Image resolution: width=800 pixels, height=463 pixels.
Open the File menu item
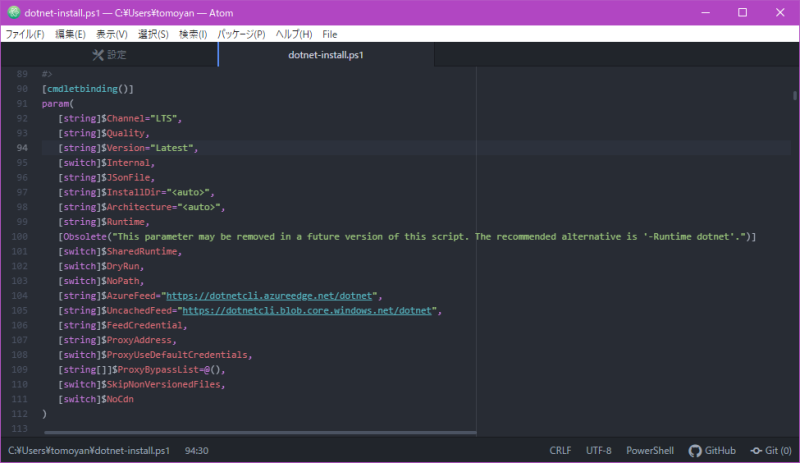click(330, 34)
